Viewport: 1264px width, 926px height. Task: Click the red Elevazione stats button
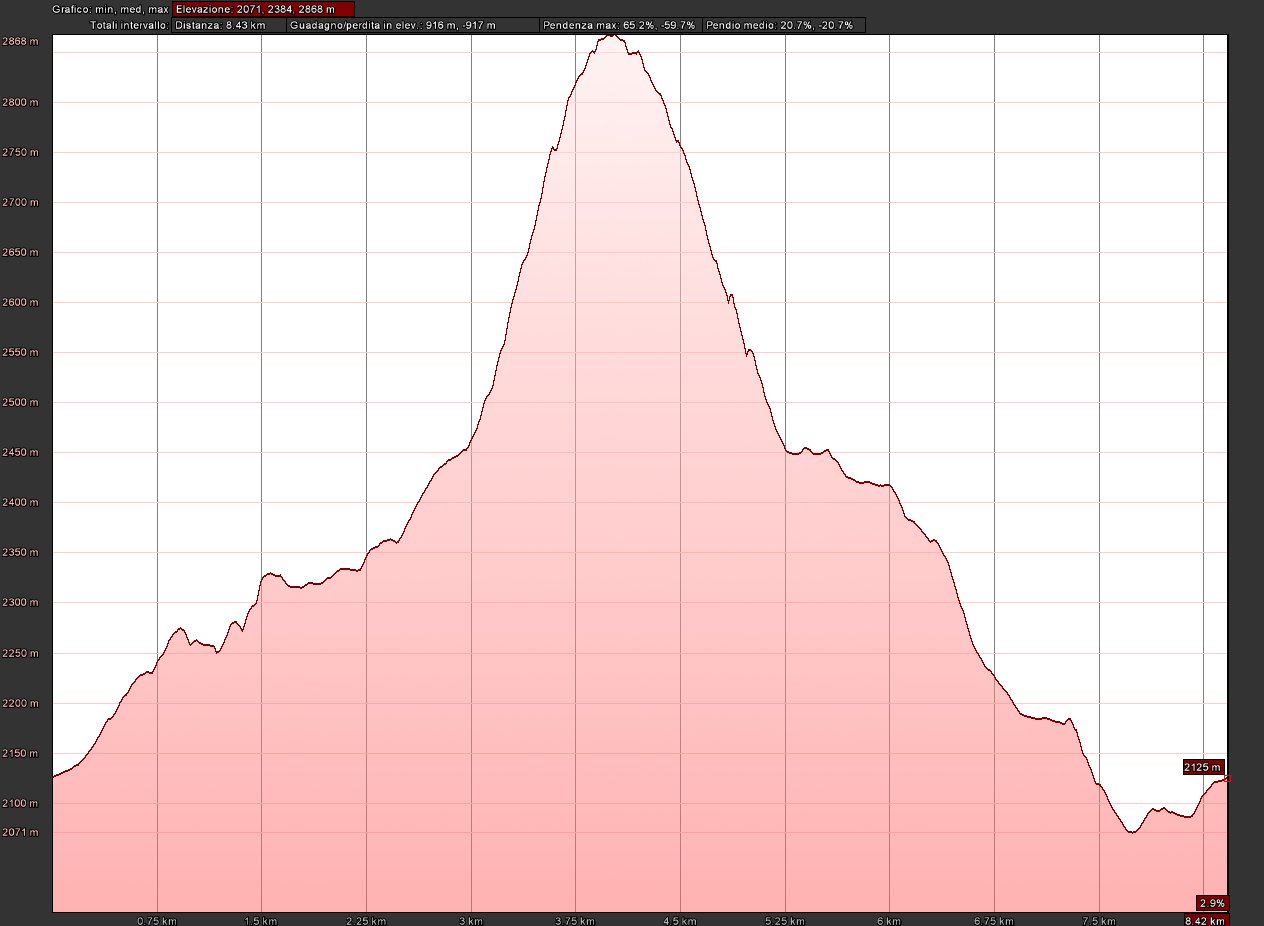[263, 9]
